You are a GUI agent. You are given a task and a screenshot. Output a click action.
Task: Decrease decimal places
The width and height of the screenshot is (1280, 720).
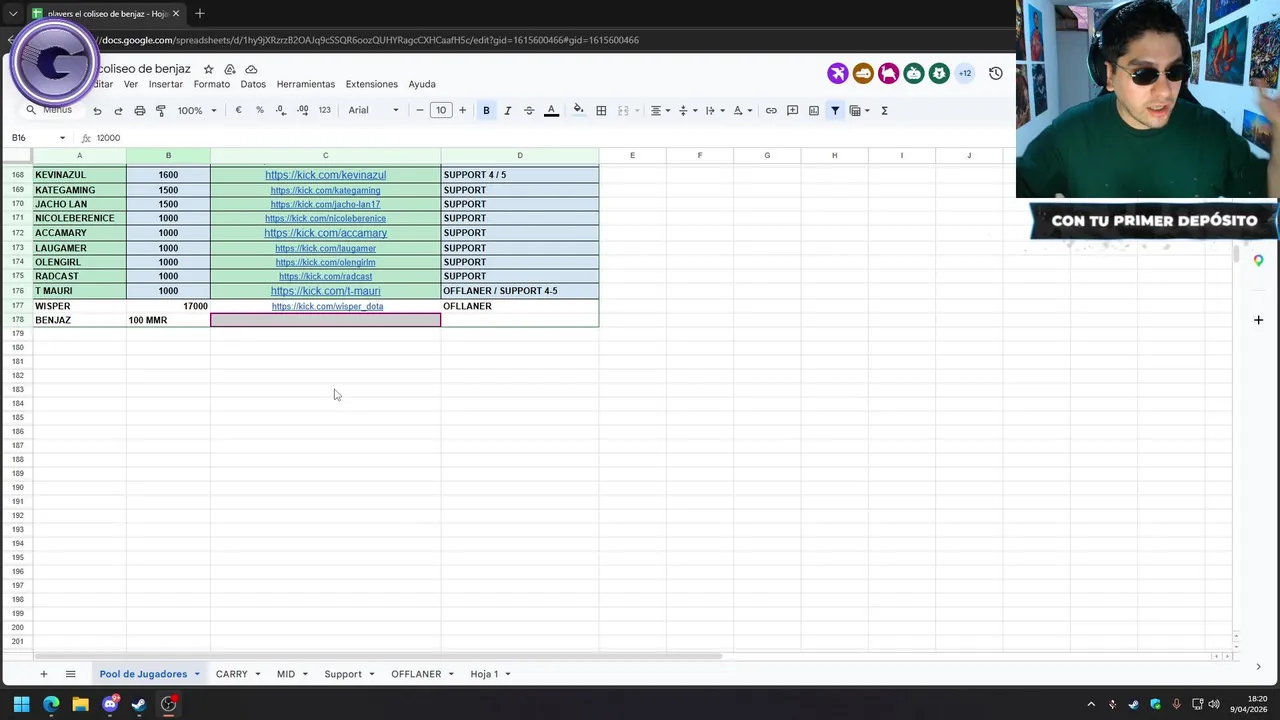coord(281,110)
